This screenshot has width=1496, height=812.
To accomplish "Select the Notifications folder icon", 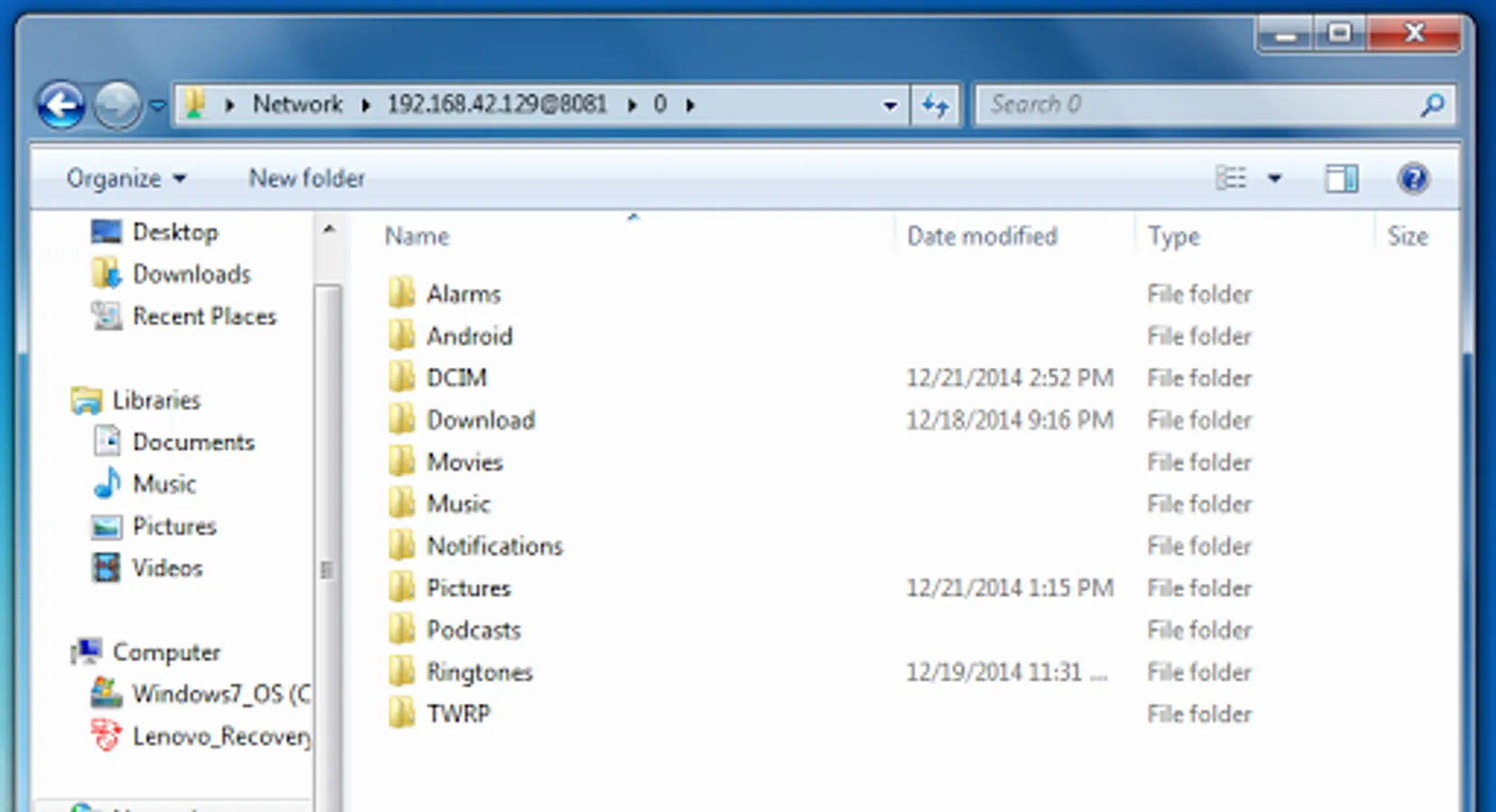I will click(402, 546).
